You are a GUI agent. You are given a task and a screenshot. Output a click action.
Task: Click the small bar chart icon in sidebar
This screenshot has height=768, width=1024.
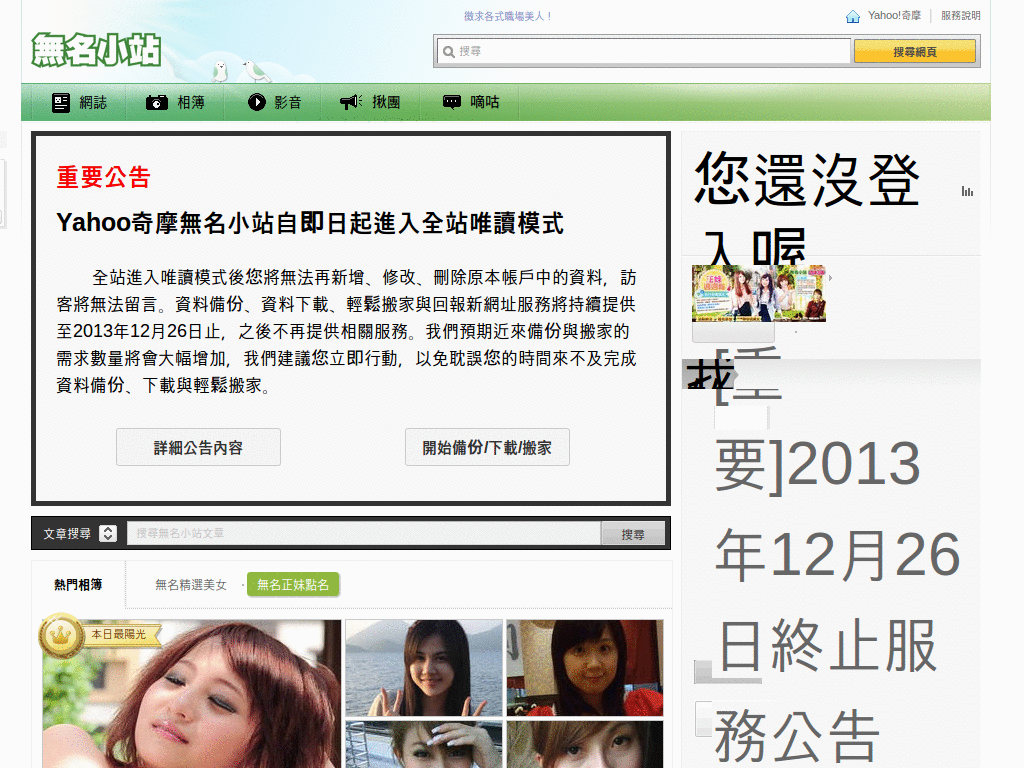click(x=967, y=191)
